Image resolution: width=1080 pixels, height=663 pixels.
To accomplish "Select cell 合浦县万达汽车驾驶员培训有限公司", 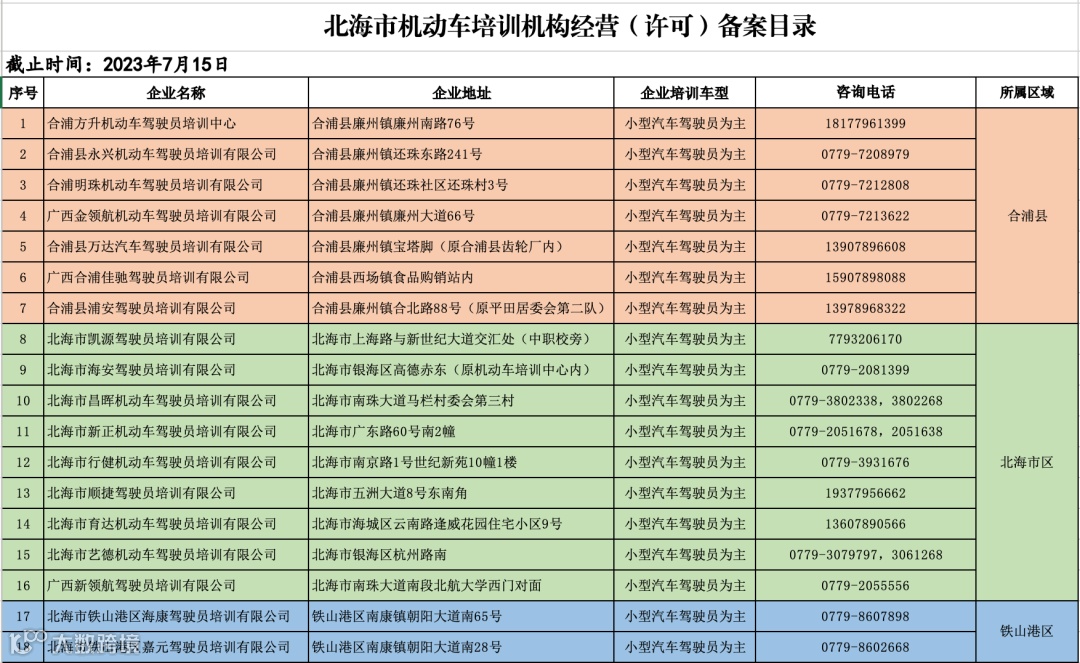I will click(176, 247).
